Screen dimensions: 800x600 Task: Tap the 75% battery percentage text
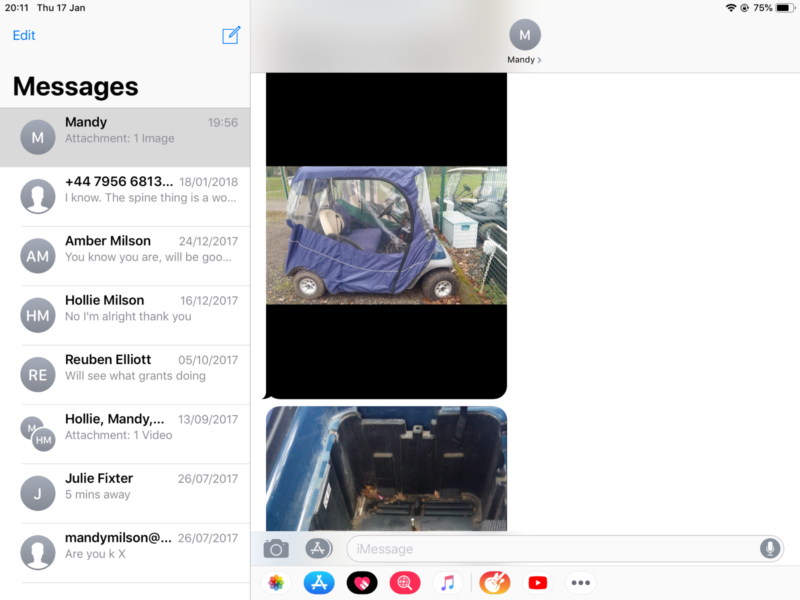[762, 8]
